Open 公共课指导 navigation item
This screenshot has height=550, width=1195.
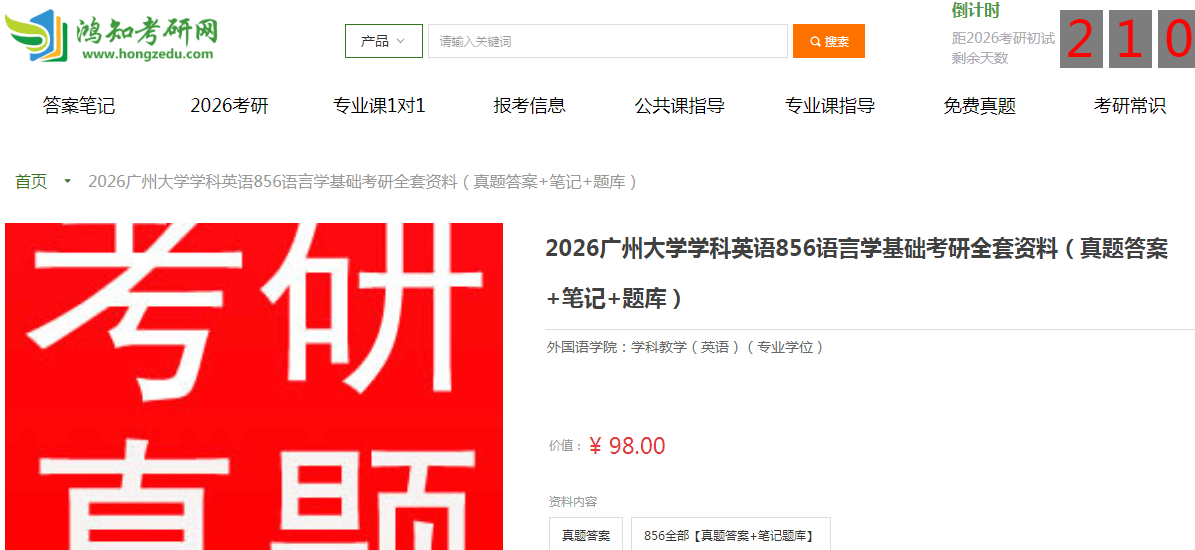point(679,106)
